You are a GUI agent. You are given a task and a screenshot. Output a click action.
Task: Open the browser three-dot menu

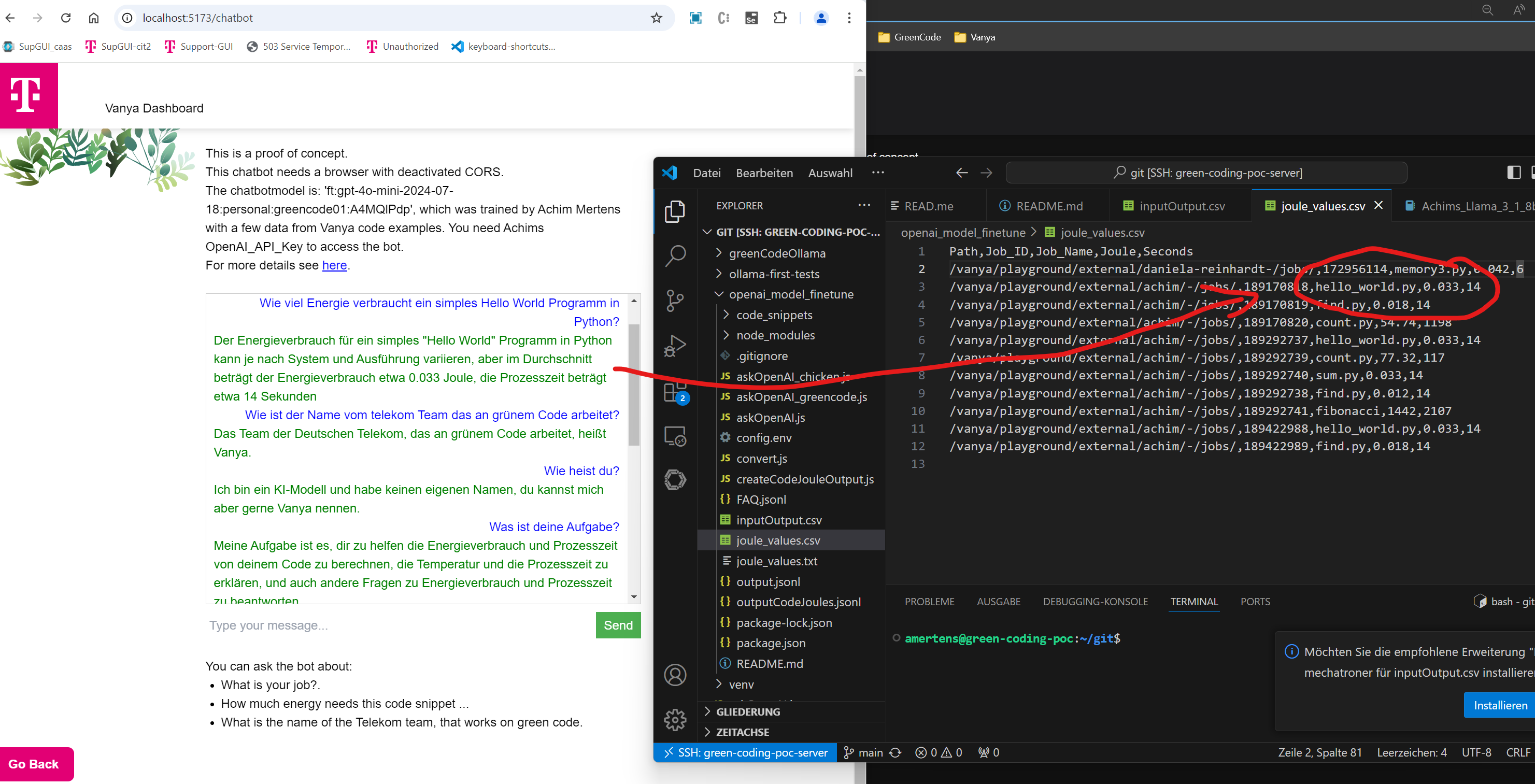point(848,18)
